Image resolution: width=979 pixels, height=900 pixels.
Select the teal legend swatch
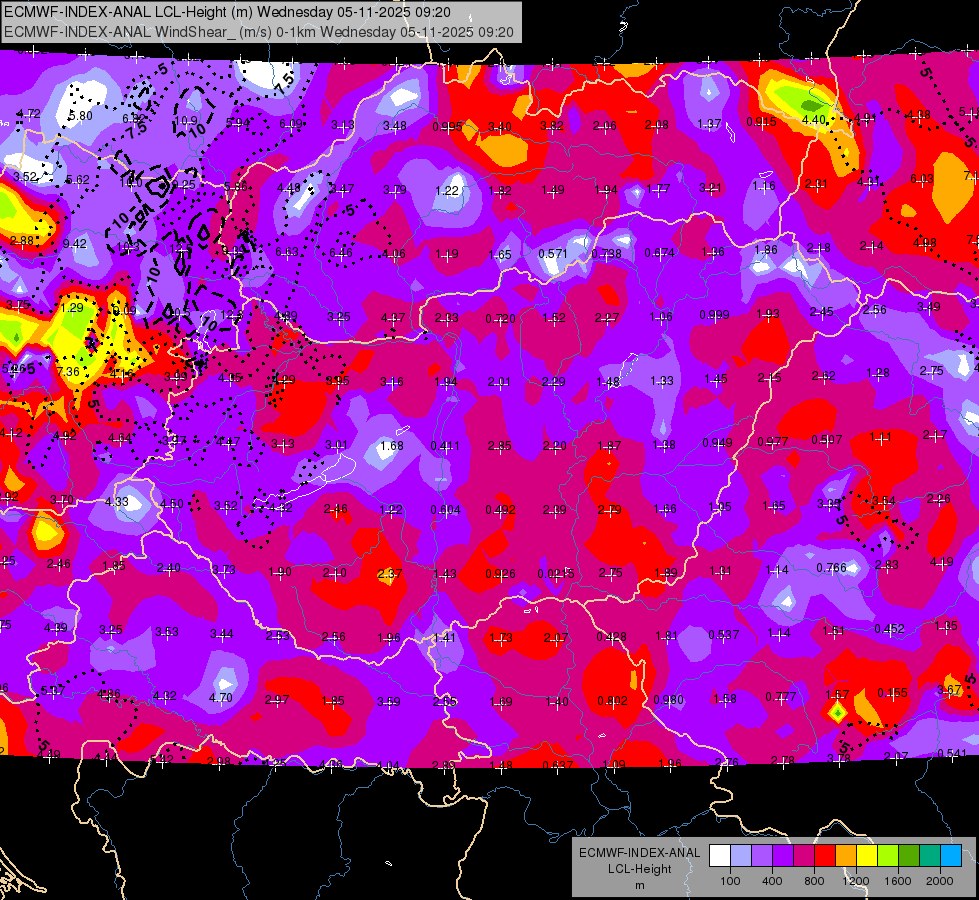930,855
